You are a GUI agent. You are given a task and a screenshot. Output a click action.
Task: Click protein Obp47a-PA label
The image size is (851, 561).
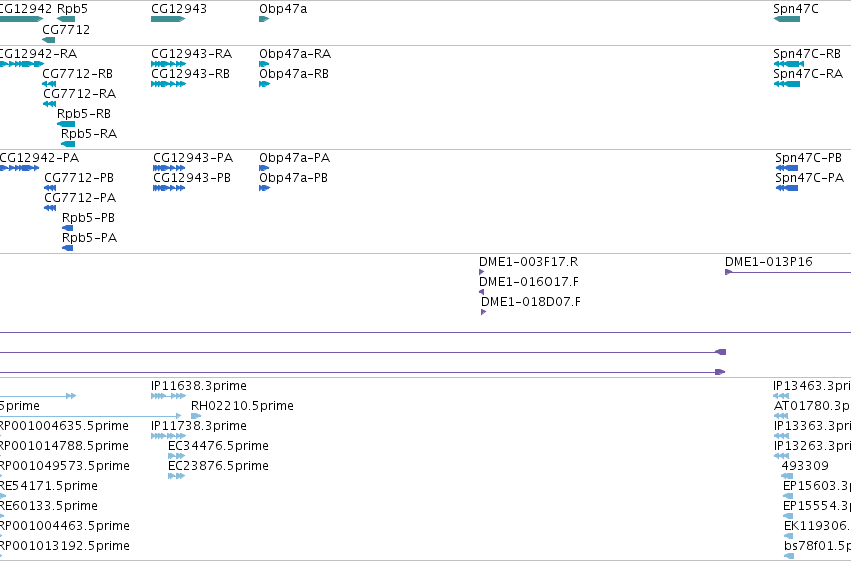point(295,158)
